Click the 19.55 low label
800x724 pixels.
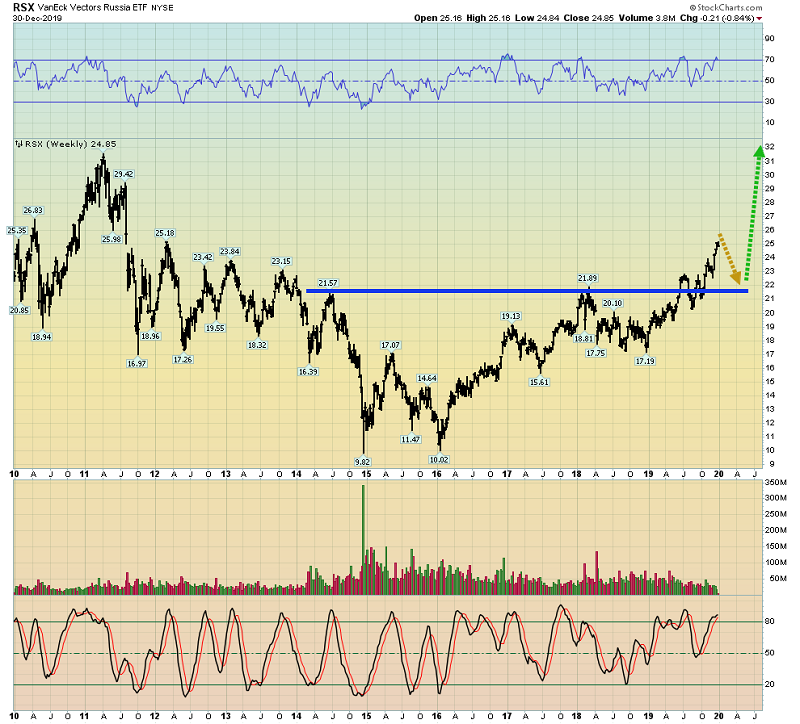215,329
